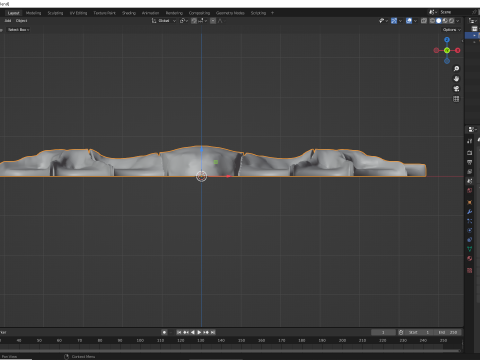Jump to the last frame

(213, 332)
